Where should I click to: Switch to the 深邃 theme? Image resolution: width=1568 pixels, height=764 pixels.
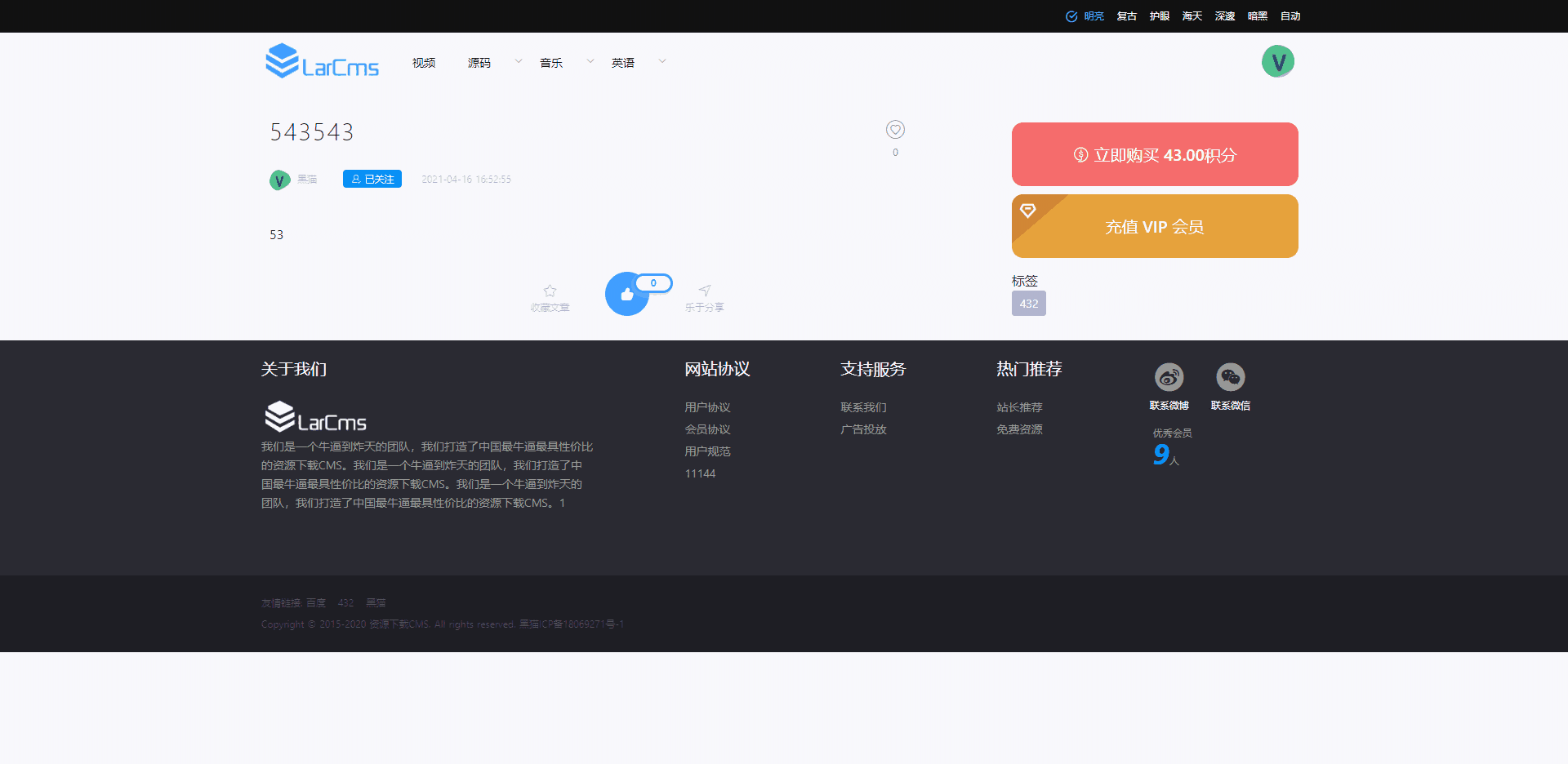point(1225,16)
